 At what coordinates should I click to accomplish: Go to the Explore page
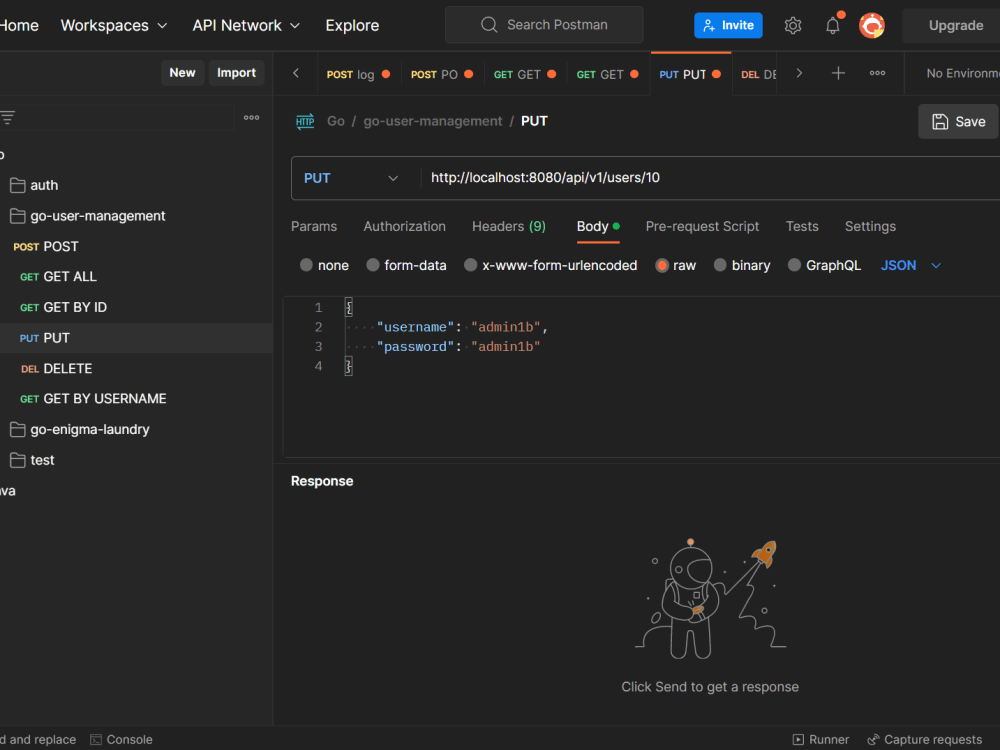click(x=352, y=26)
